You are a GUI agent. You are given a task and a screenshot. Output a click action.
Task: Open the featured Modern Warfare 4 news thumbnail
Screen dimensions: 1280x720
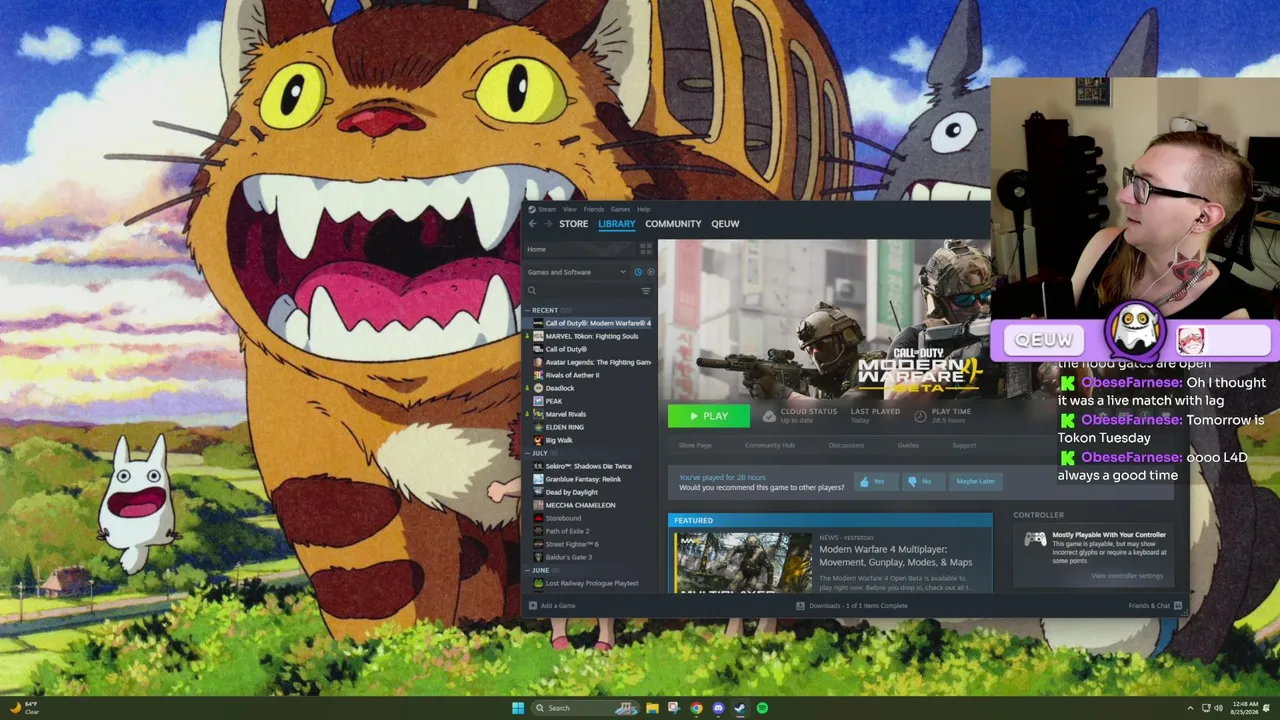744,561
